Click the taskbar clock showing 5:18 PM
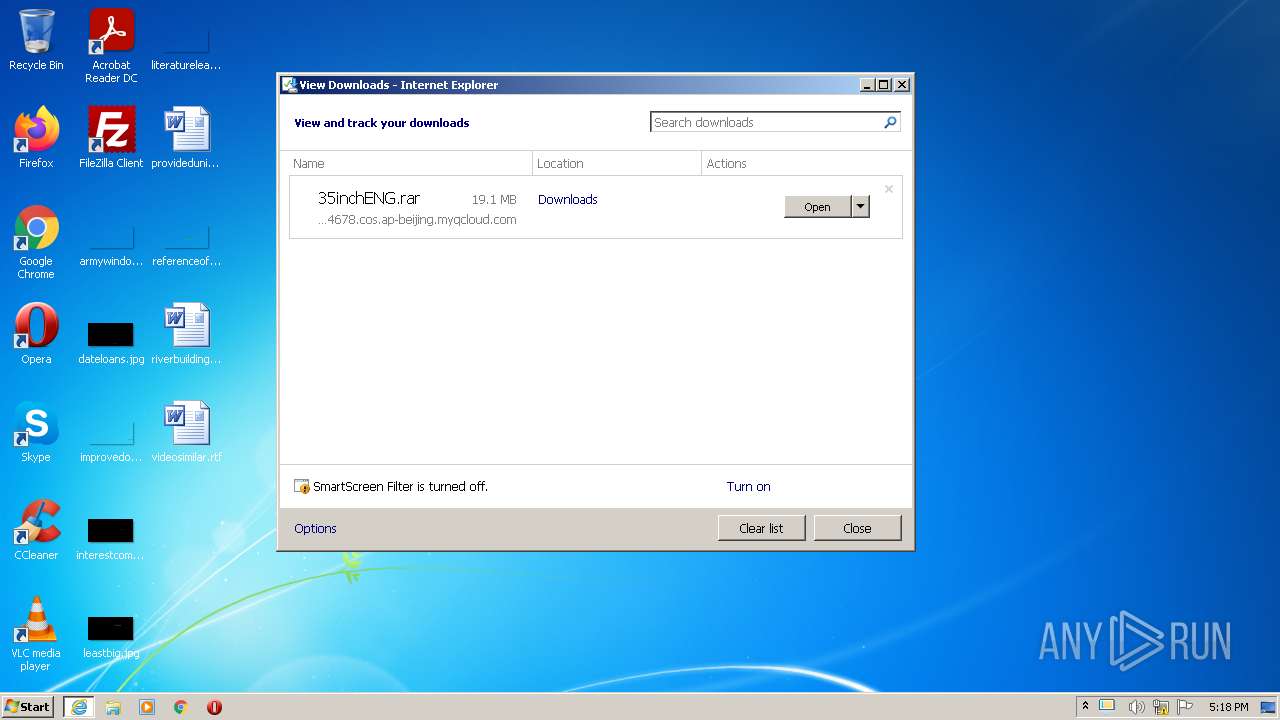Viewport: 1280px width, 720px height. (1228, 707)
